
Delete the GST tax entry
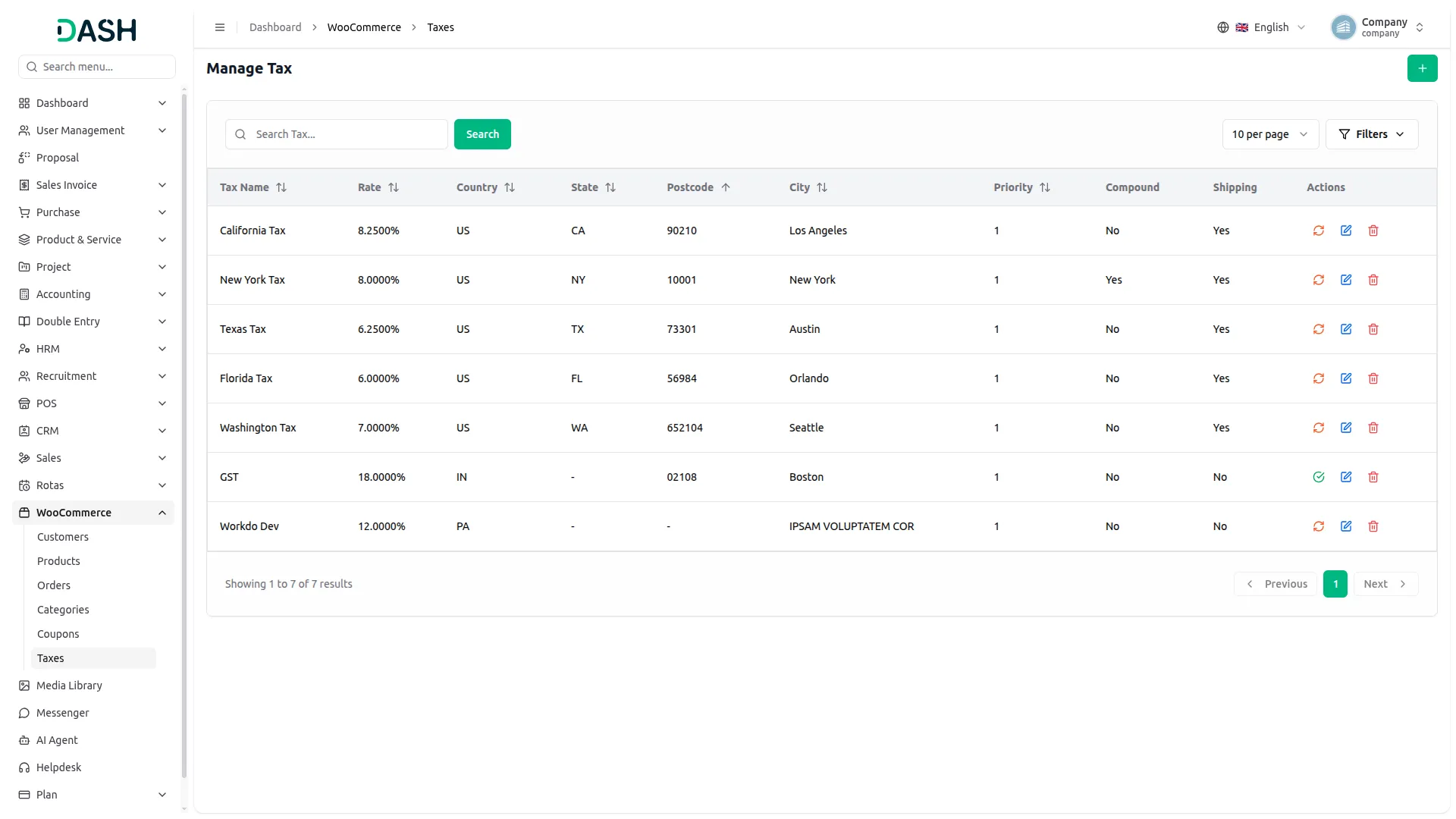1373,477
